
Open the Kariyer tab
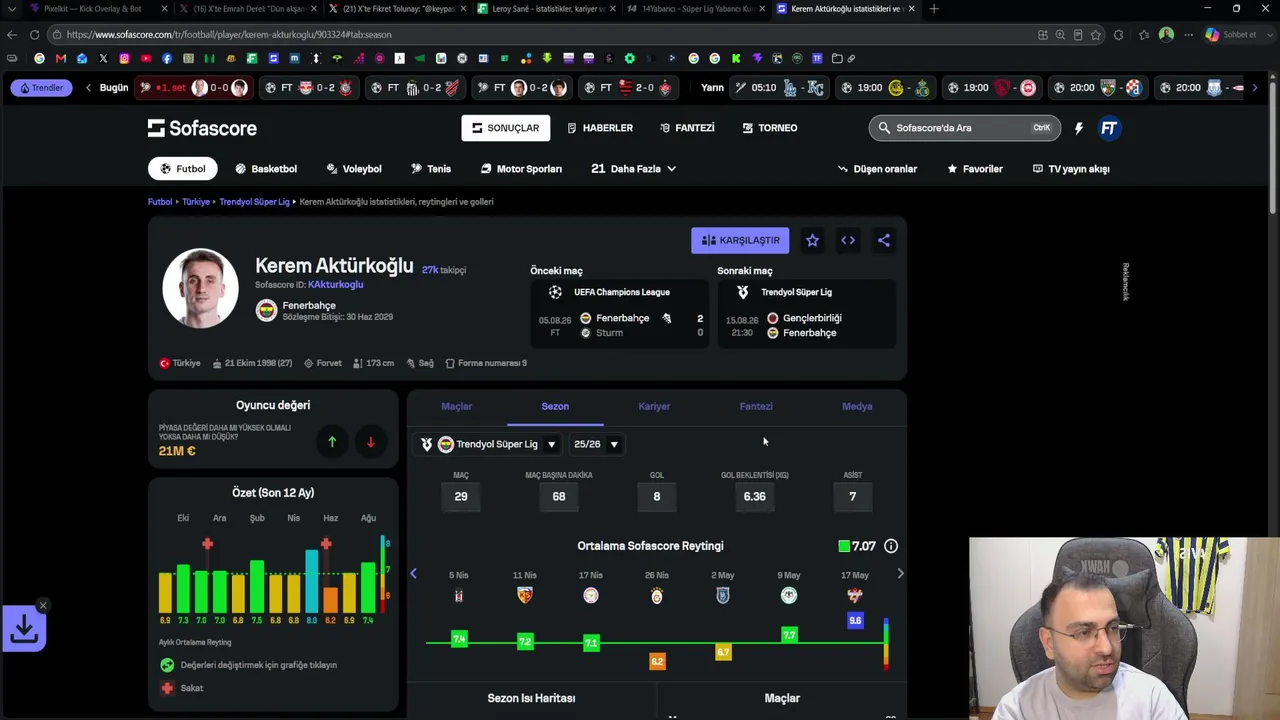click(x=654, y=406)
